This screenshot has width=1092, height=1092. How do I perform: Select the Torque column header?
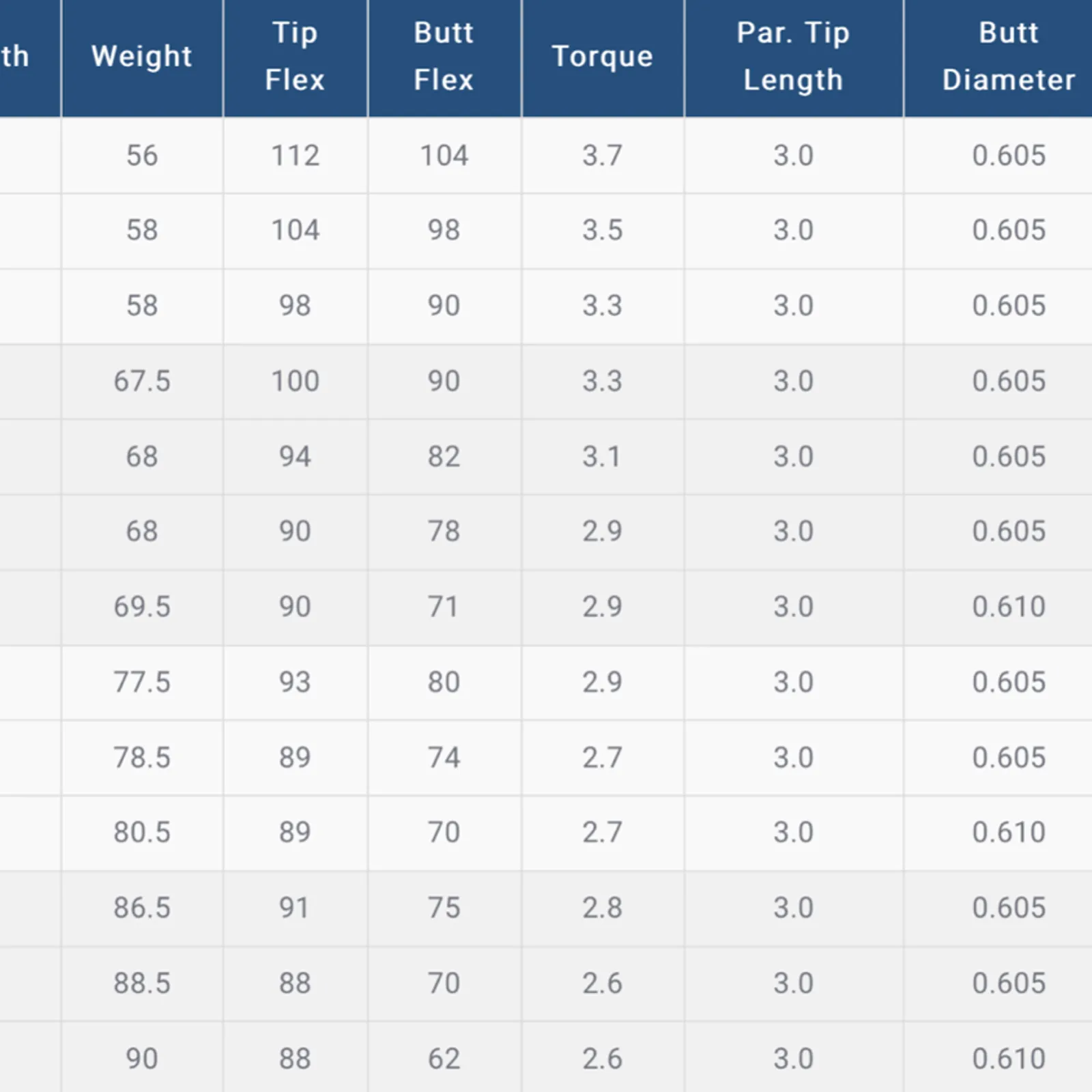point(602,56)
